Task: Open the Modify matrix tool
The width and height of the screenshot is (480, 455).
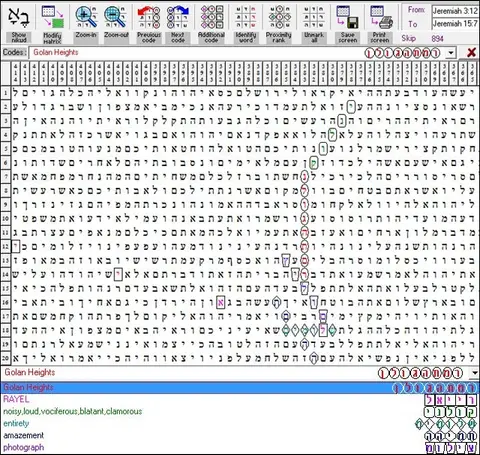Action: point(53,17)
